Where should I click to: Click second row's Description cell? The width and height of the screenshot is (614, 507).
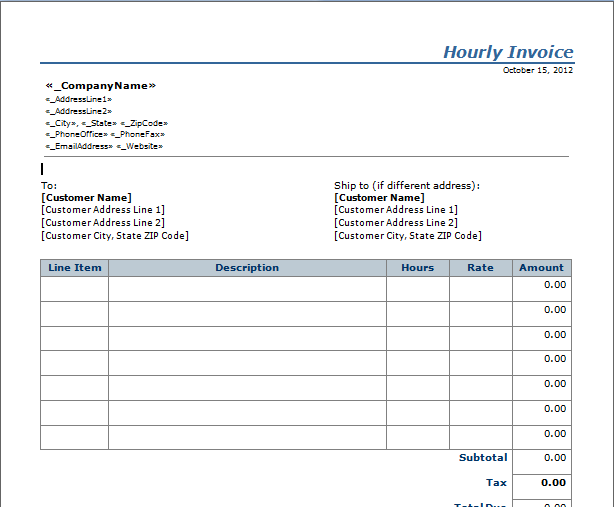[x=247, y=314]
